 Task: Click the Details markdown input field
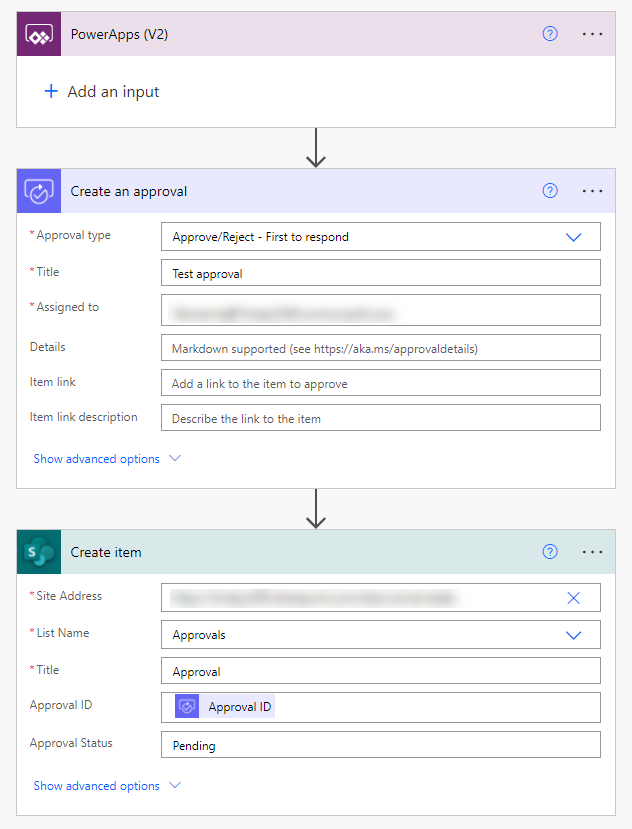coord(380,348)
